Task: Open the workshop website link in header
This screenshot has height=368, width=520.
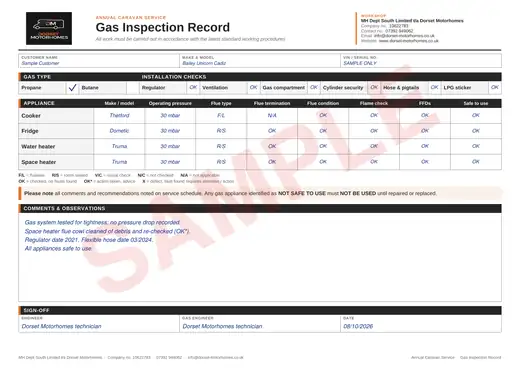Action: click(x=409, y=41)
